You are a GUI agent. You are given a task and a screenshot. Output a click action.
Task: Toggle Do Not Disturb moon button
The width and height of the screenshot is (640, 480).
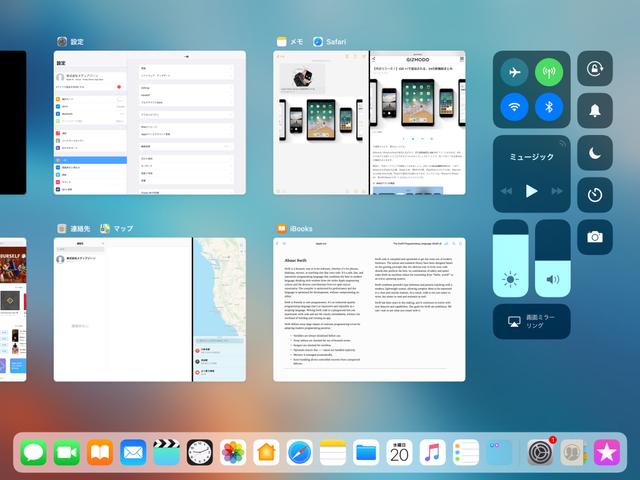(x=595, y=153)
